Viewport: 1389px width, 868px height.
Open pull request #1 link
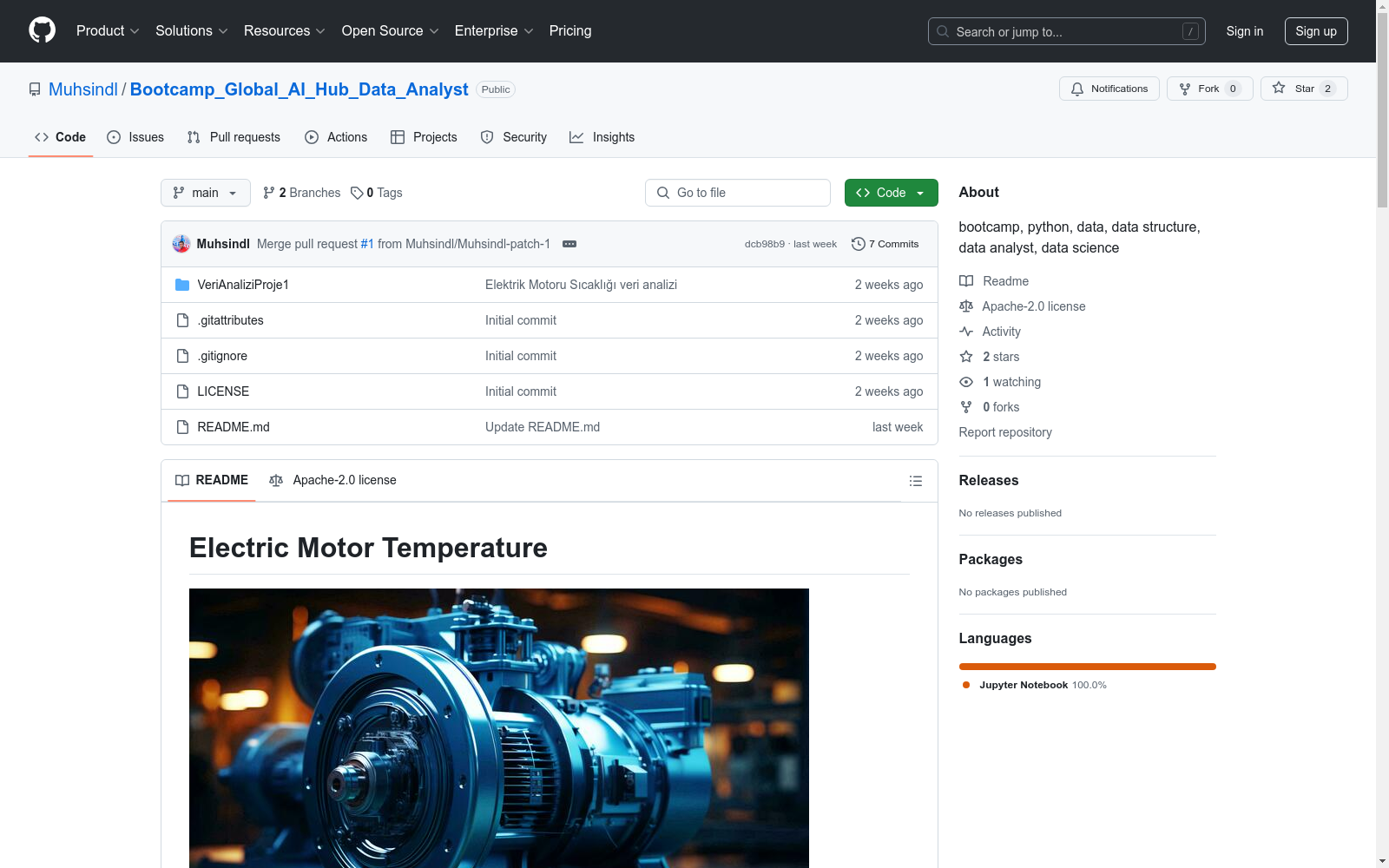(367, 244)
